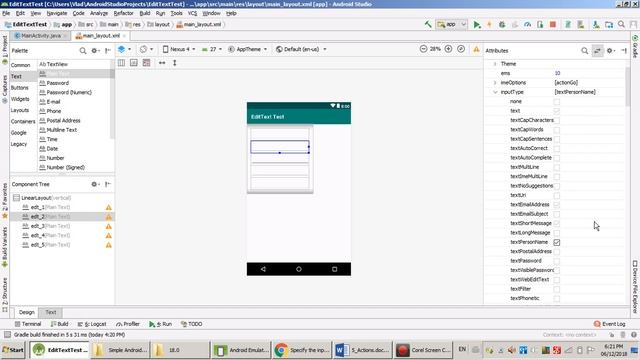Click the vertical expand arrows icon

coord(175,63)
